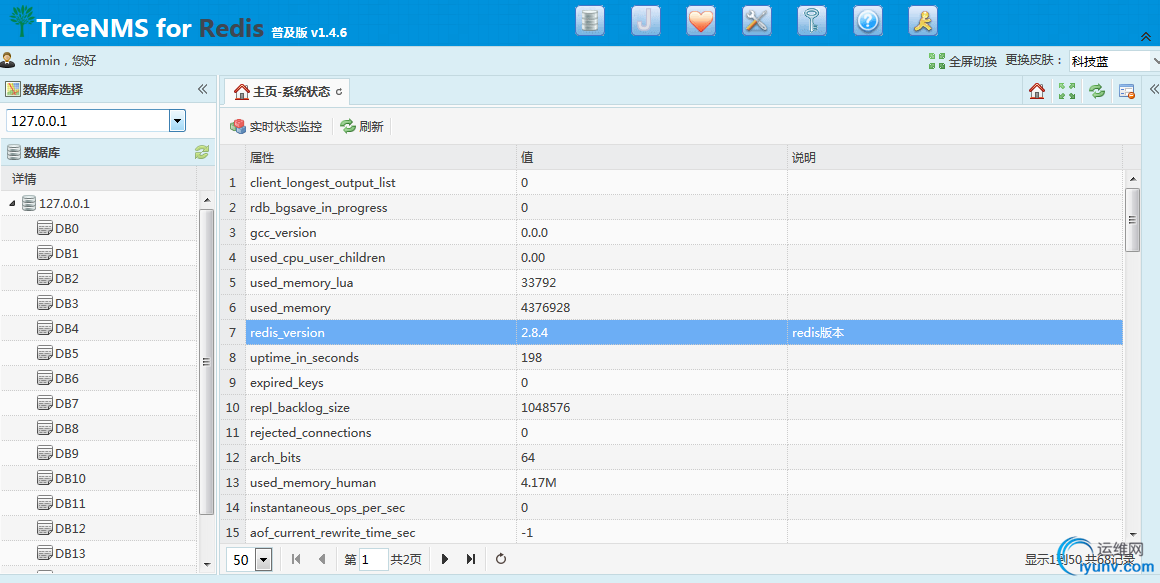
Task: Select DB2 in the database tree
Action: (67, 279)
